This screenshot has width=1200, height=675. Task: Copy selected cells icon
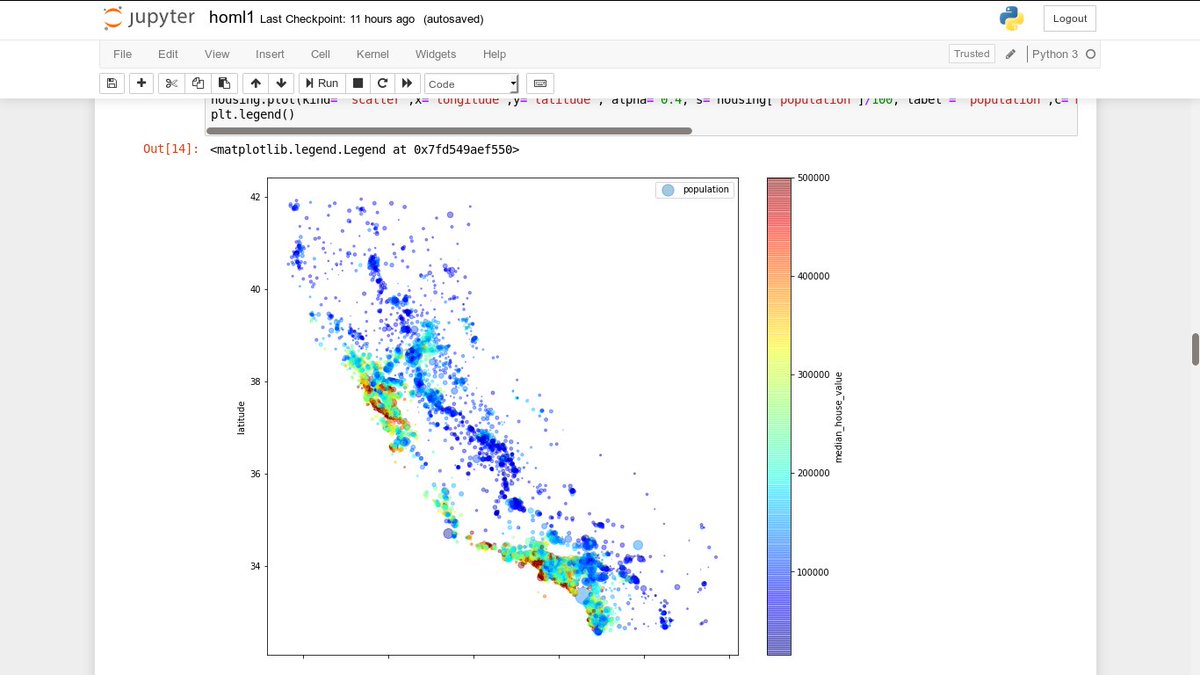(198, 83)
